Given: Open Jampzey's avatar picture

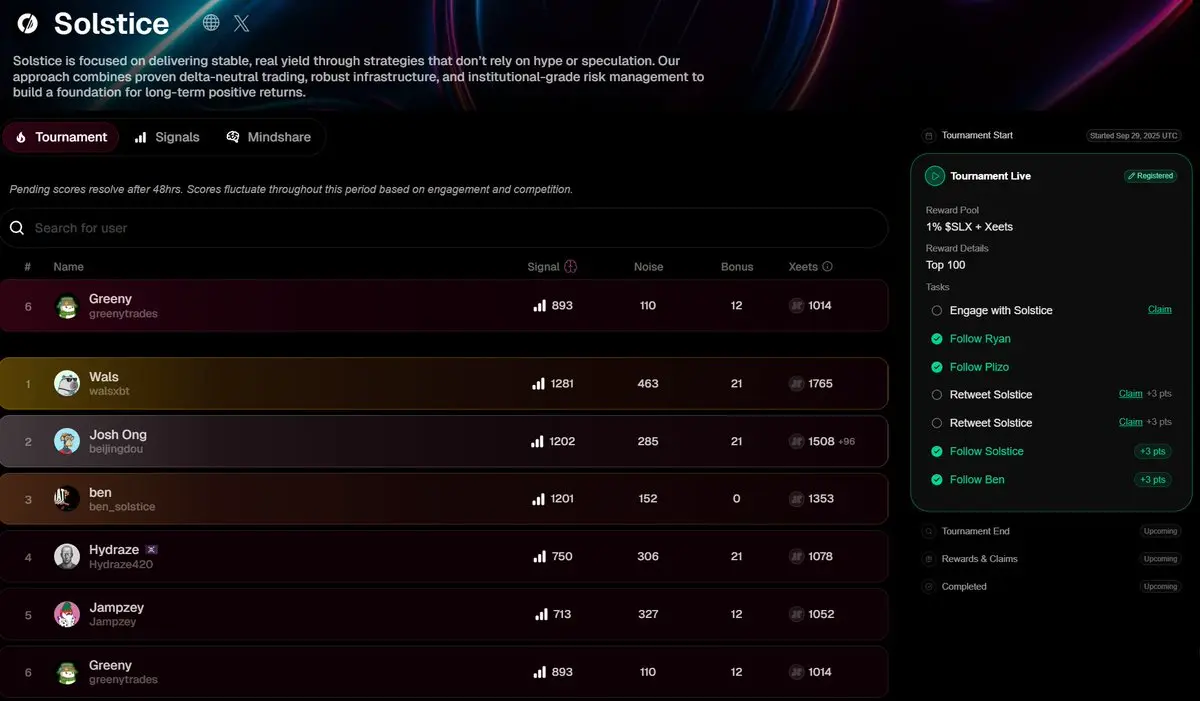Looking at the screenshot, I should point(67,614).
